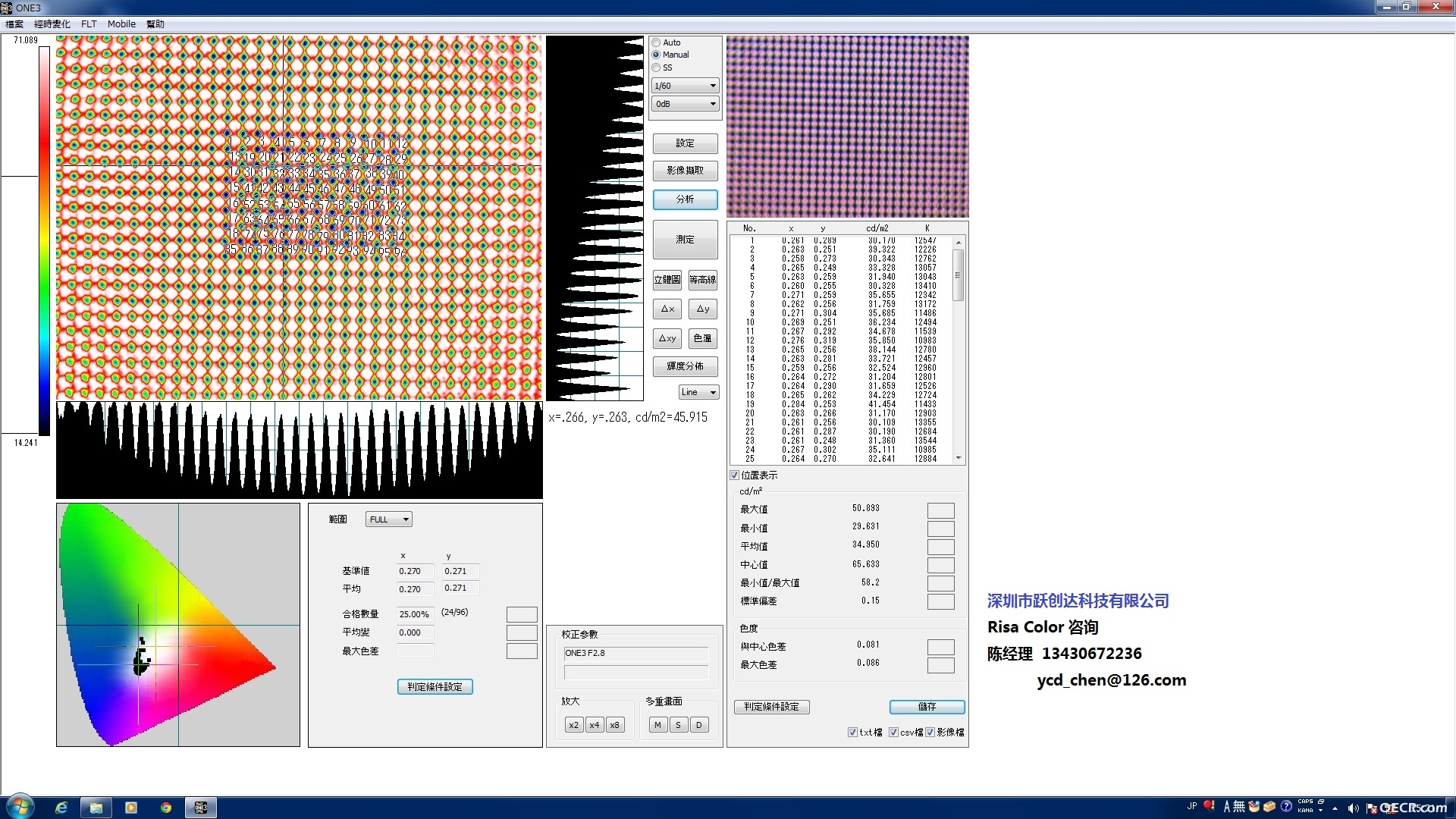1456x819 pixels.
Task: Toggle 影像檔 image file checkbox
Action: 930,733
